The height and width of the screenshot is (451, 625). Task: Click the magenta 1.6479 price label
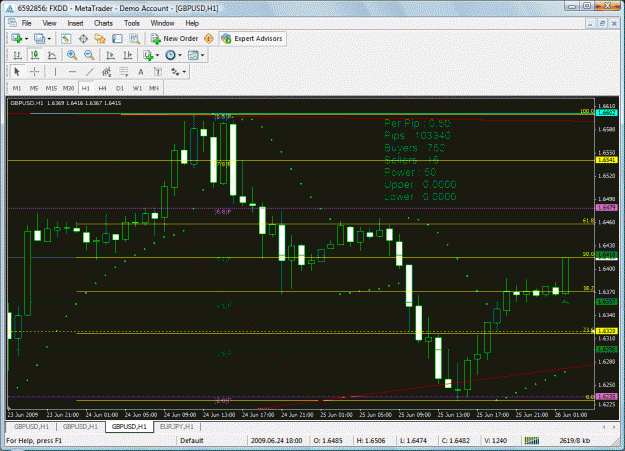(x=606, y=208)
